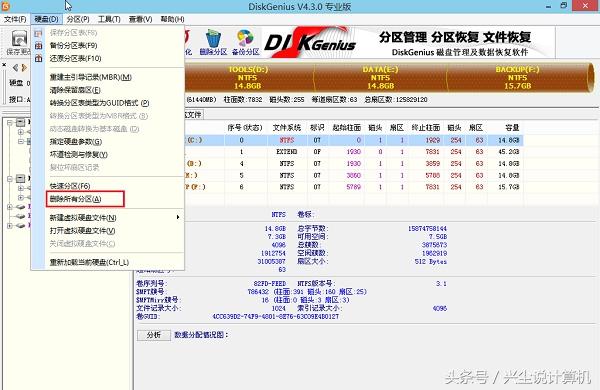Go back with the left navigation arrow
The width and height of the screenshot is (600, 390).
[15, 68]
